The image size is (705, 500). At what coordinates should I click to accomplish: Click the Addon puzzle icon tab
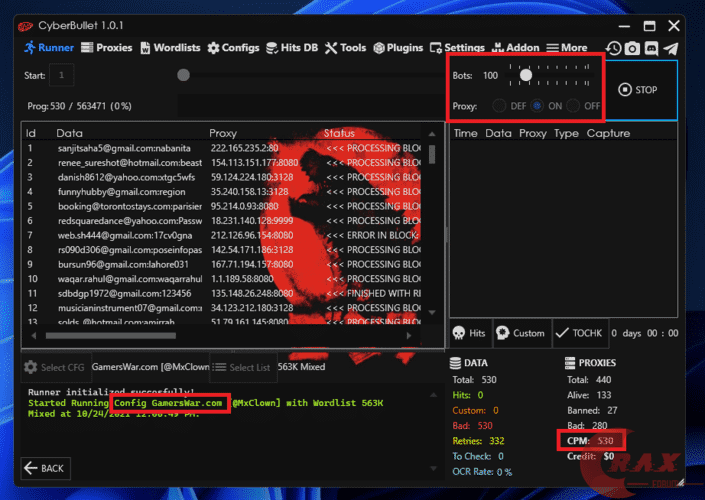click(515, 48)
